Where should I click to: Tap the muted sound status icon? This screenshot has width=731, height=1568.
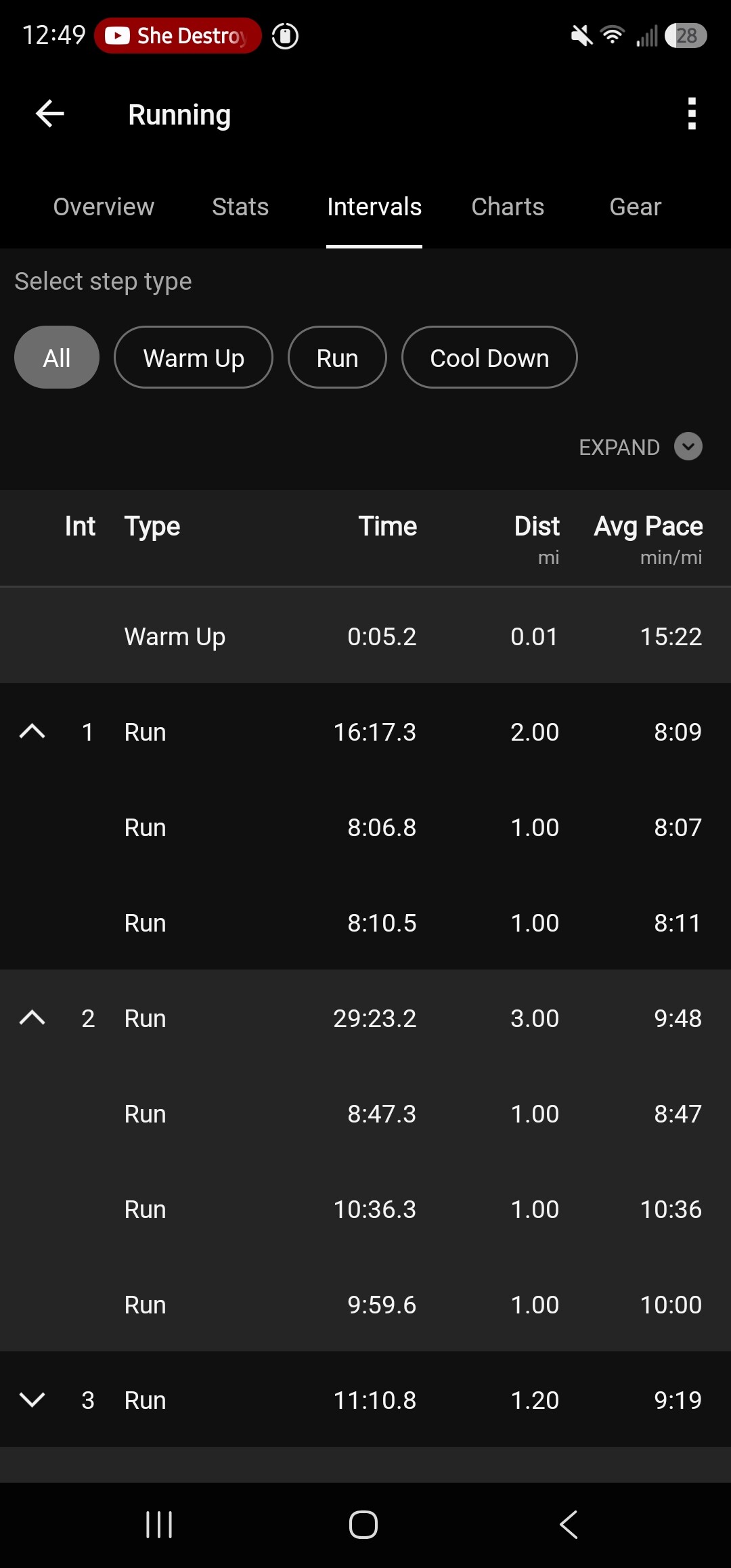[x=581, y=36]
